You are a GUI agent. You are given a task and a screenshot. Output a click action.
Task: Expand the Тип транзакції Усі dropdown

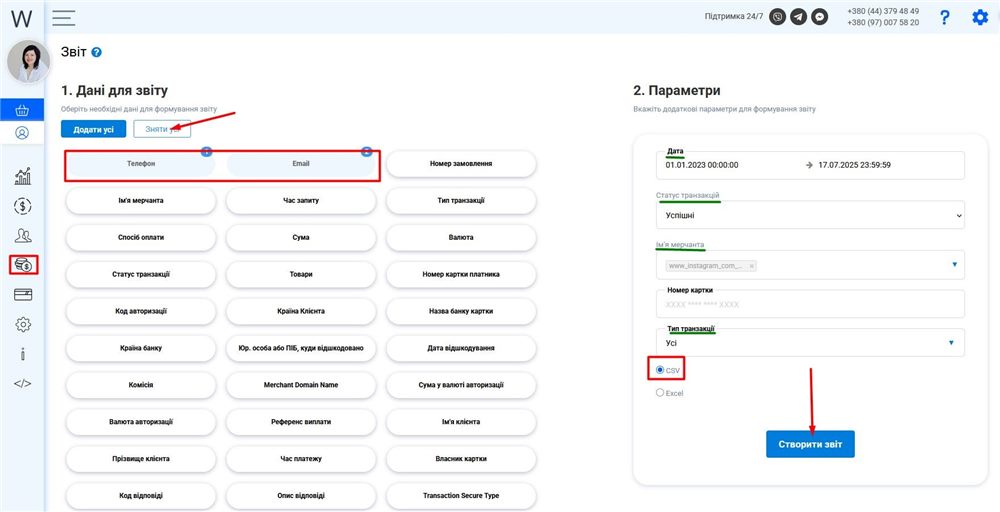point(810,343)
